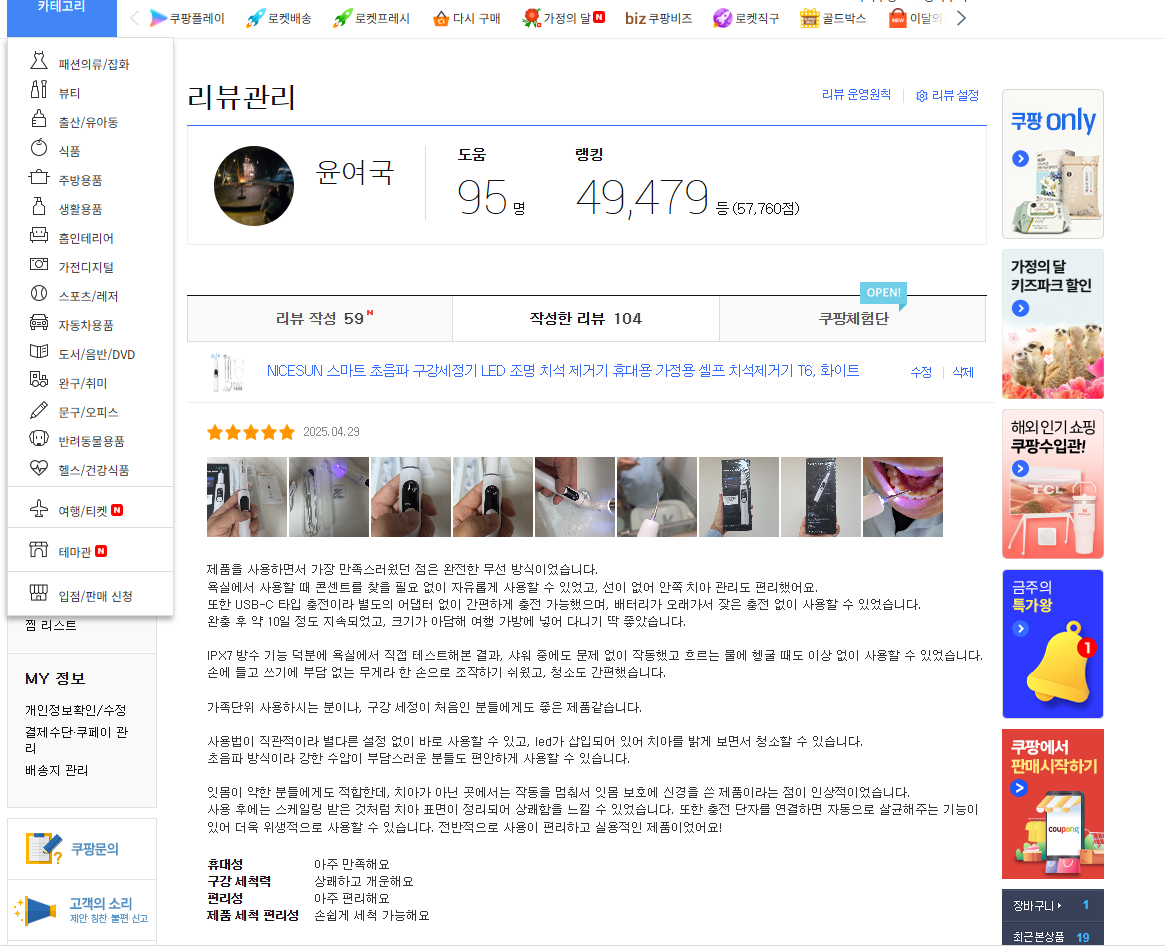The image size is (1165, 946).
Task: Switch to 리뷰 작성 59 tab
Action: click(320, 318)
